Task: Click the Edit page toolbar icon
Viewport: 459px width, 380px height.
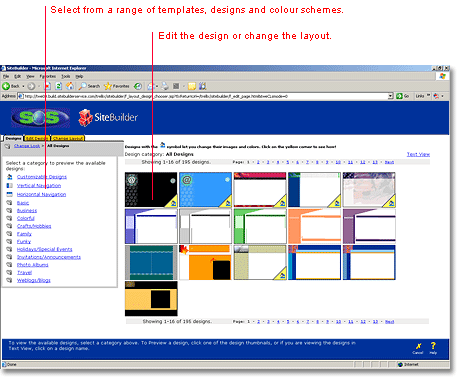Action: (x=176, y=86)
